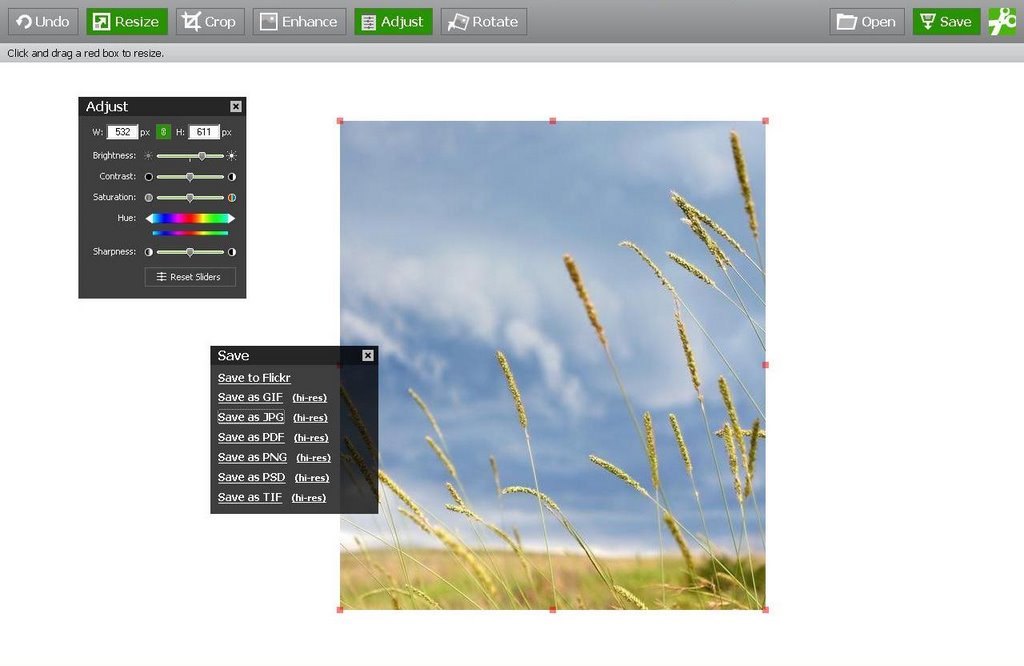Click the "Saturation:" label

pyautogui.click(x=114, y=197)
